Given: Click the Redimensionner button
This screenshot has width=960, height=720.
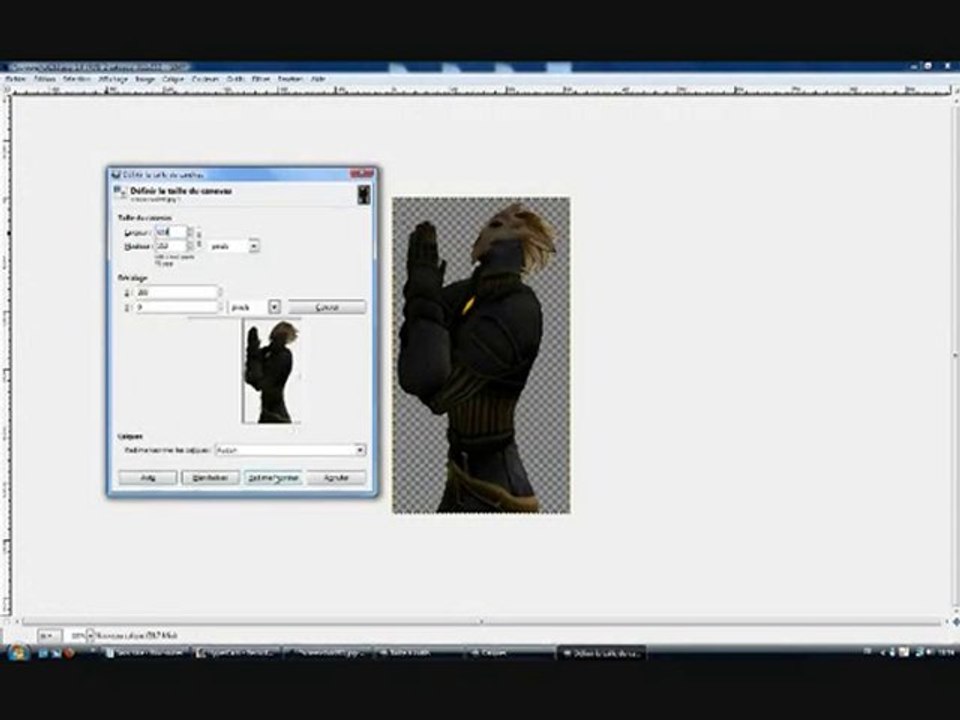Looking at the screenshot, I should coord(273,478).
